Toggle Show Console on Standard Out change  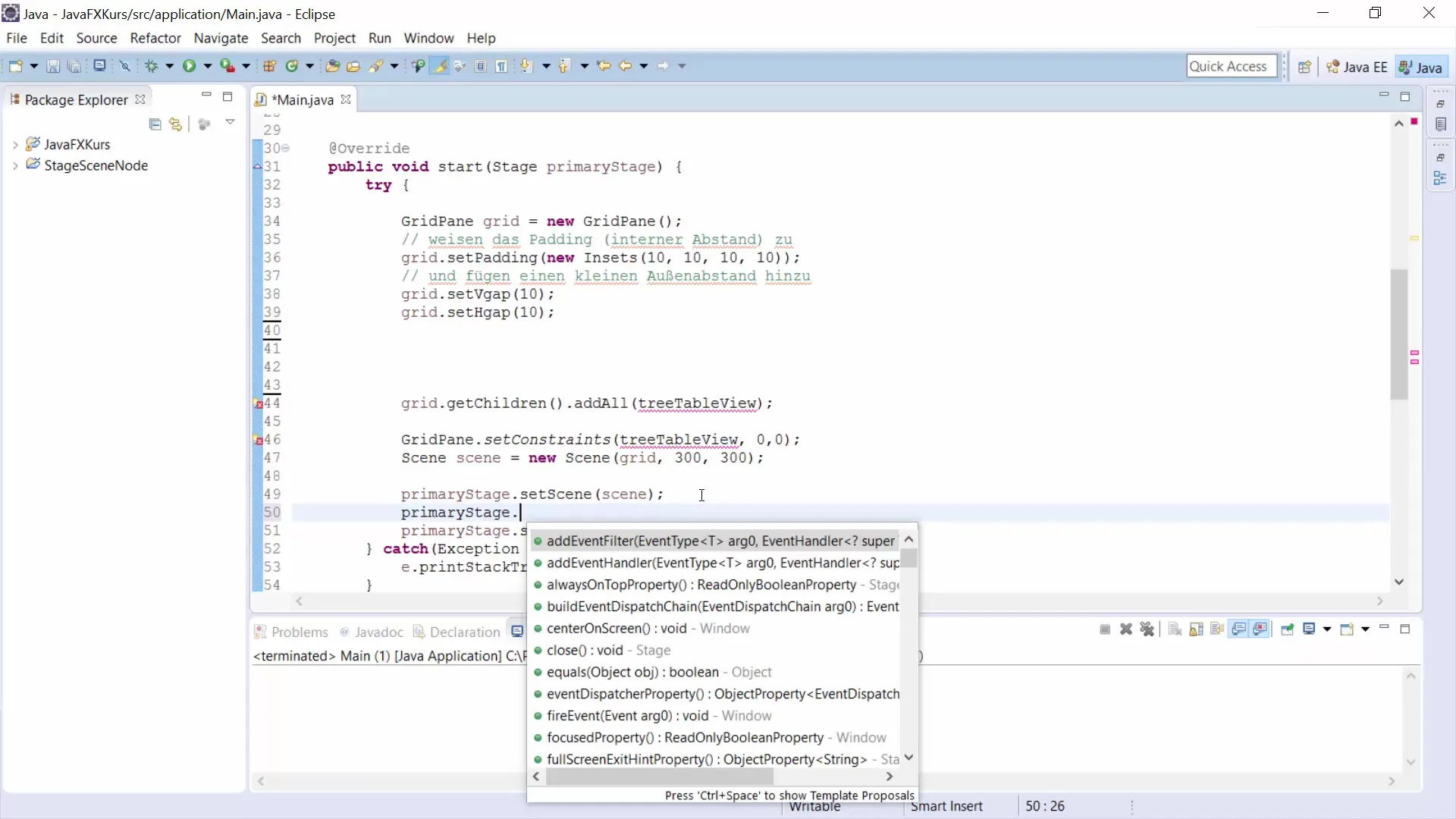[x=1239, y=629]
